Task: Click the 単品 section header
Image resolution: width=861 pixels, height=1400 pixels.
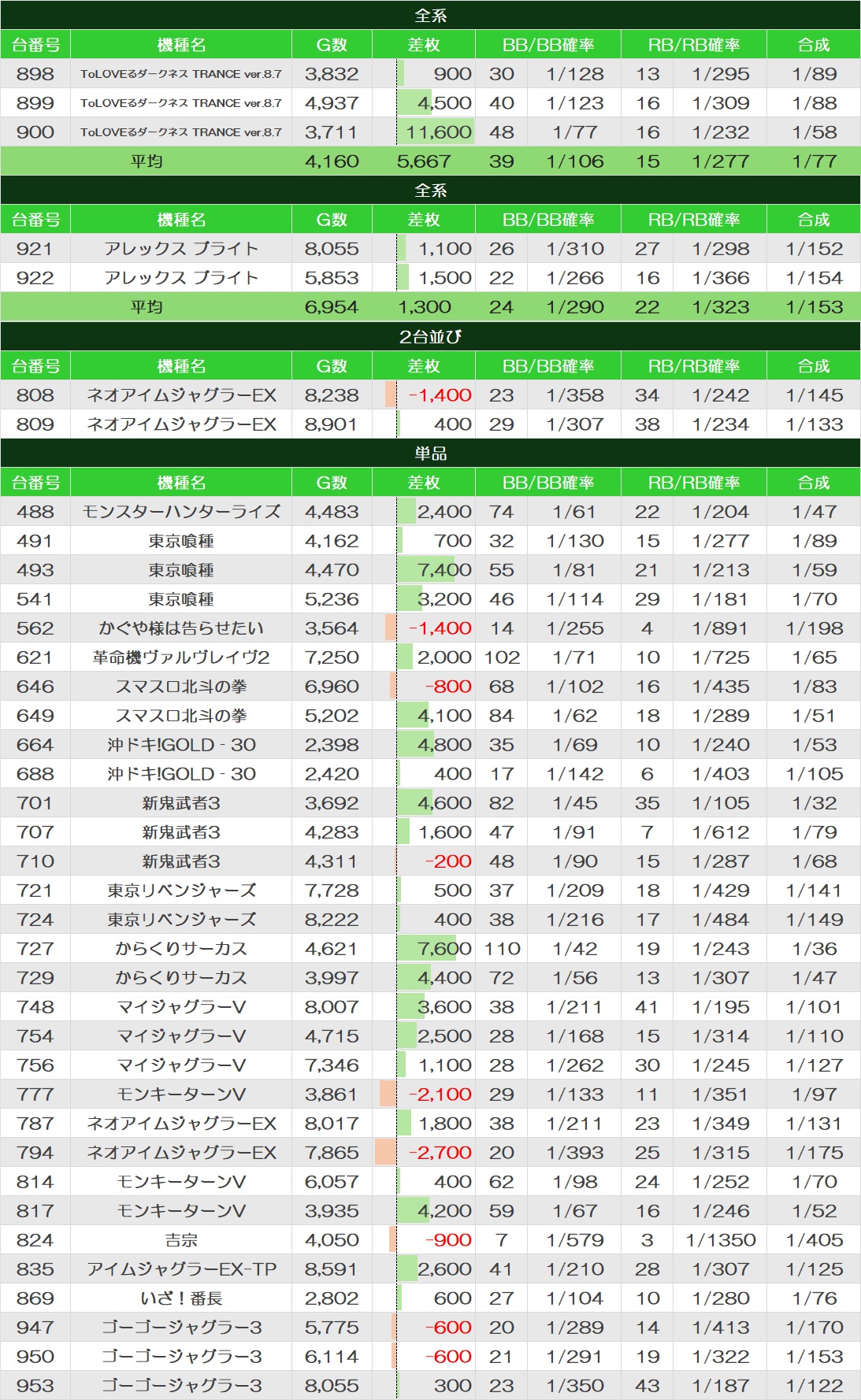Action: click(x=430, y=453)
